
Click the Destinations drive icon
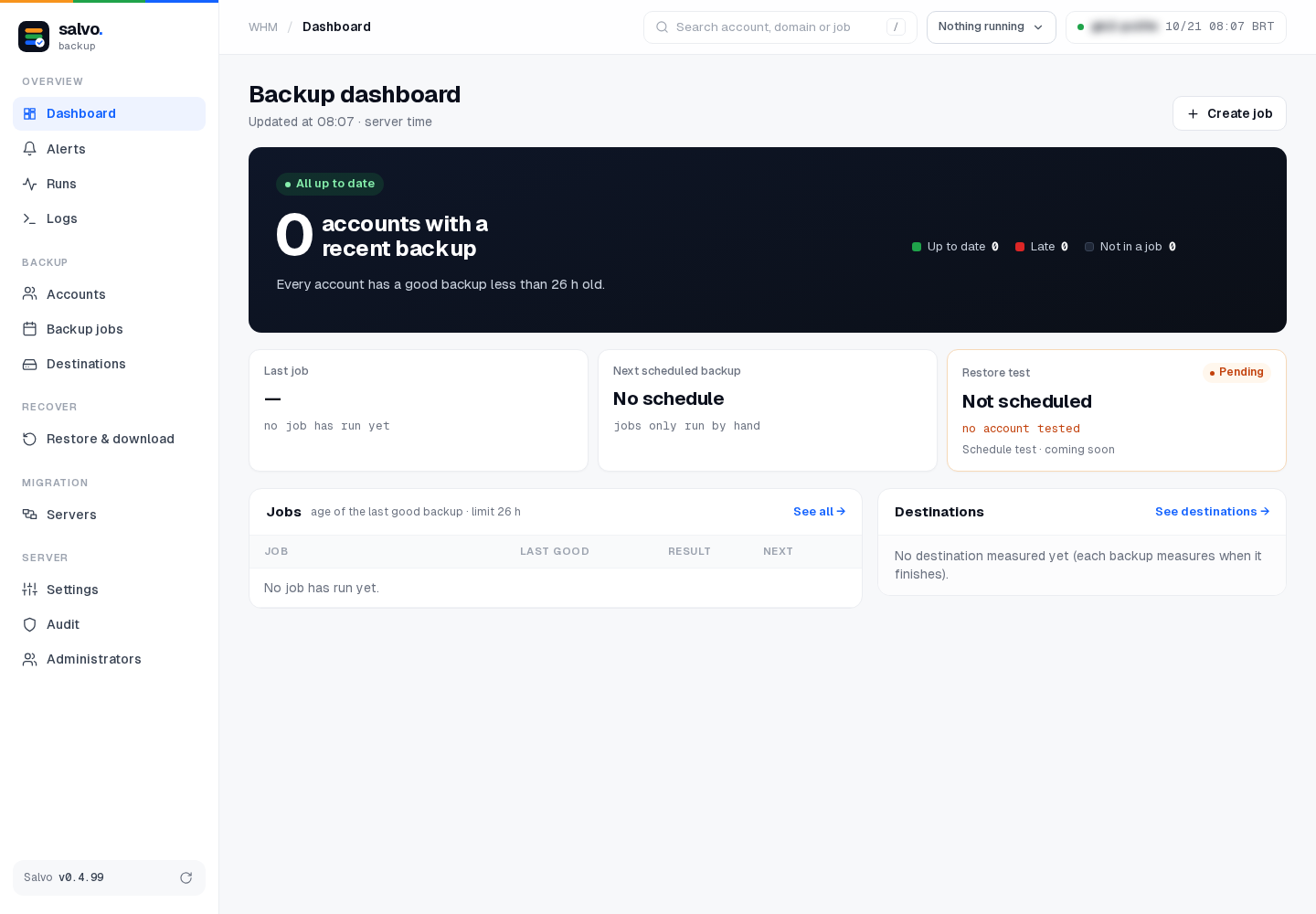[29, 364]
